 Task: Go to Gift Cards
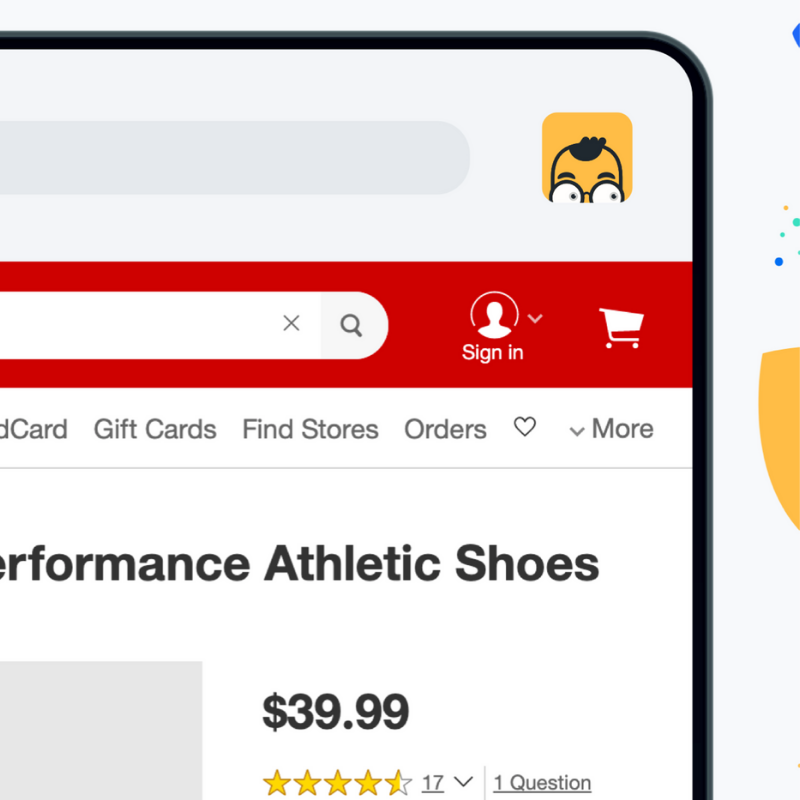click(x=155, y=429)
